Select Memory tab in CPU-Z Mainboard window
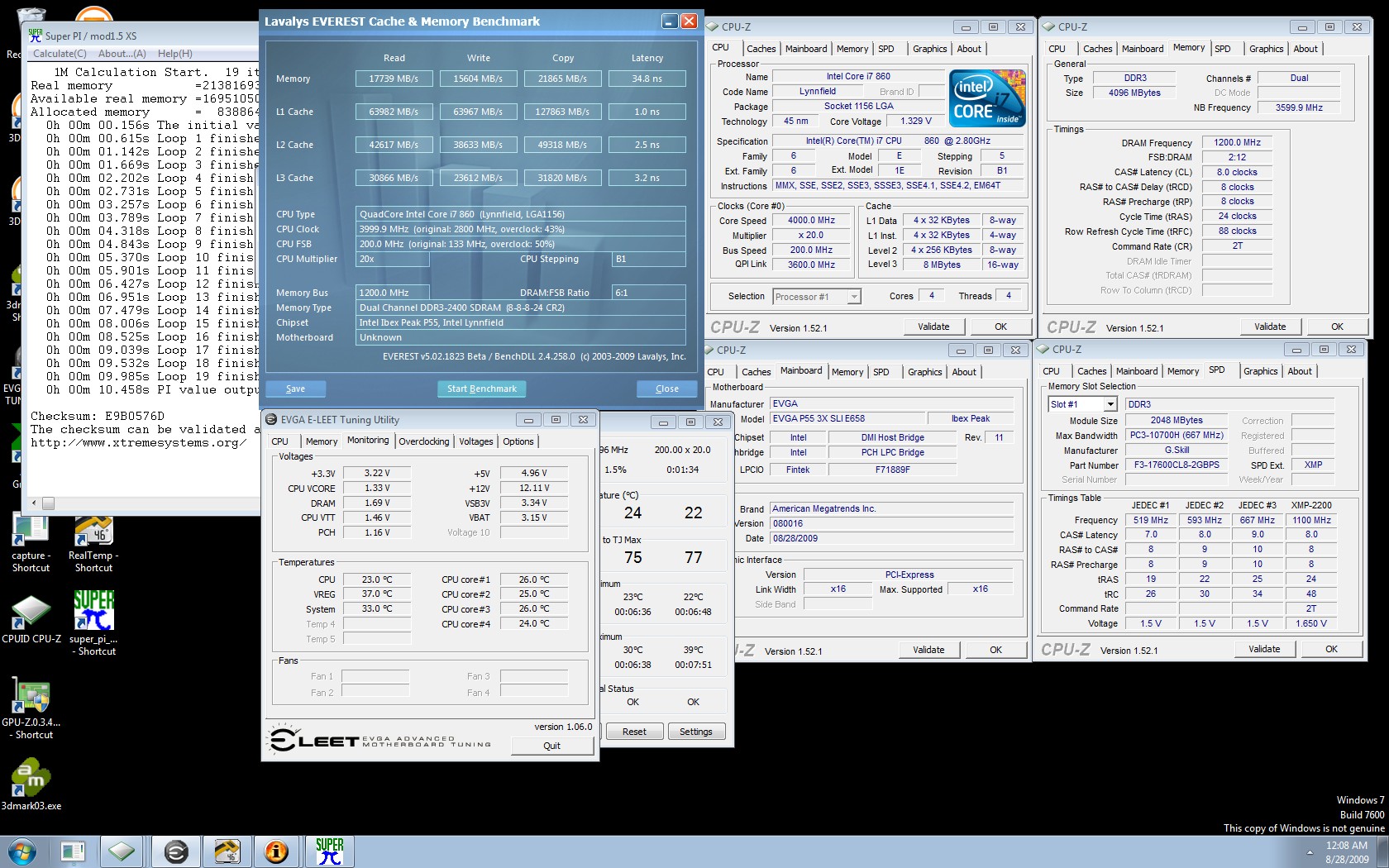The image size is (1389, 868). tap(847, 372)
